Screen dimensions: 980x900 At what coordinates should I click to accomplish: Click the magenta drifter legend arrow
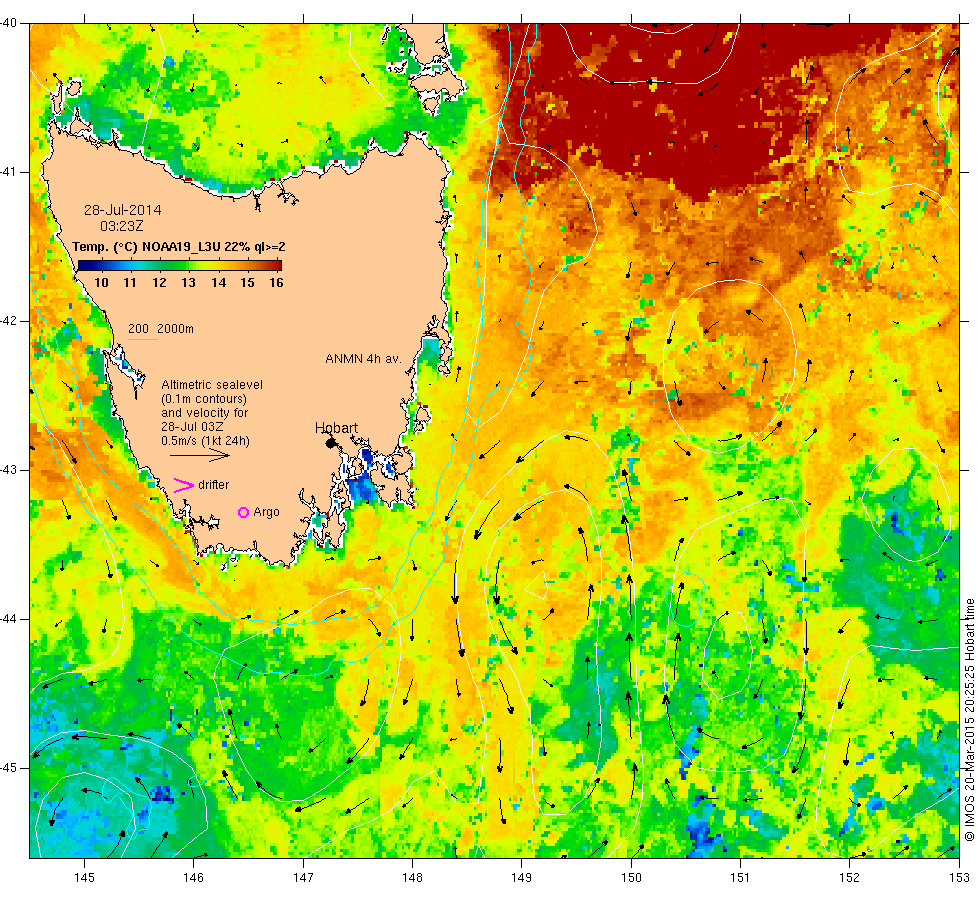point(184,485)
